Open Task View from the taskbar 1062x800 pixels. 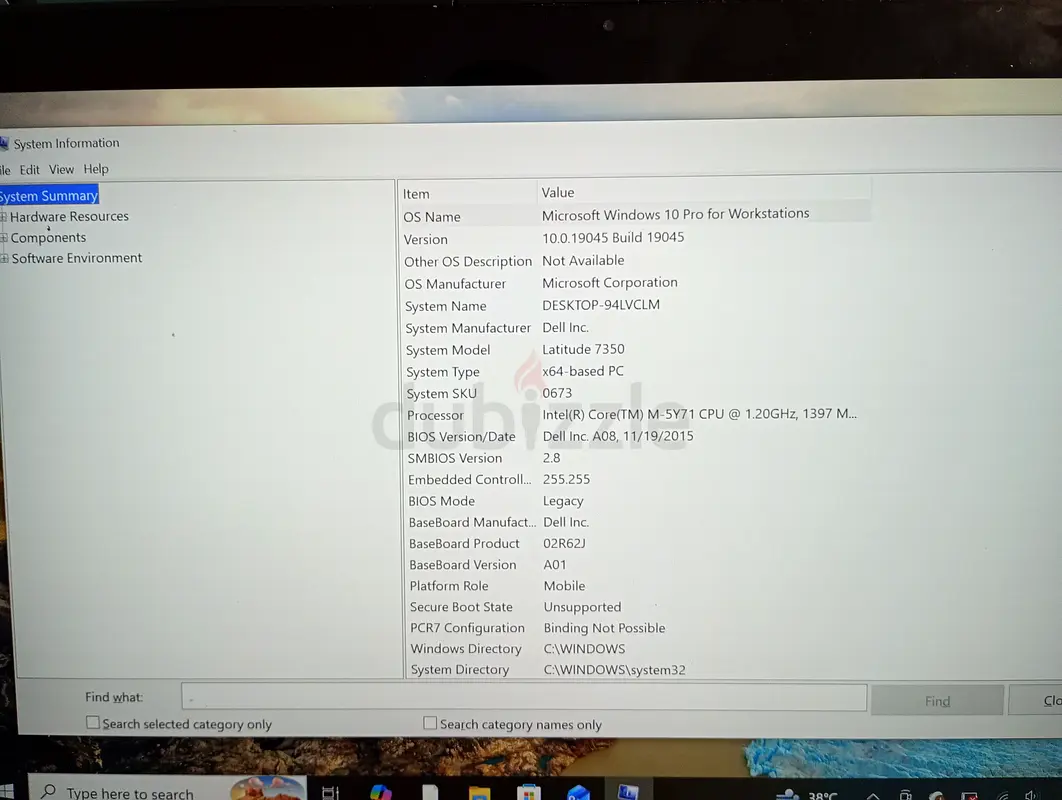pyautogui.click(x=330, y=793)
